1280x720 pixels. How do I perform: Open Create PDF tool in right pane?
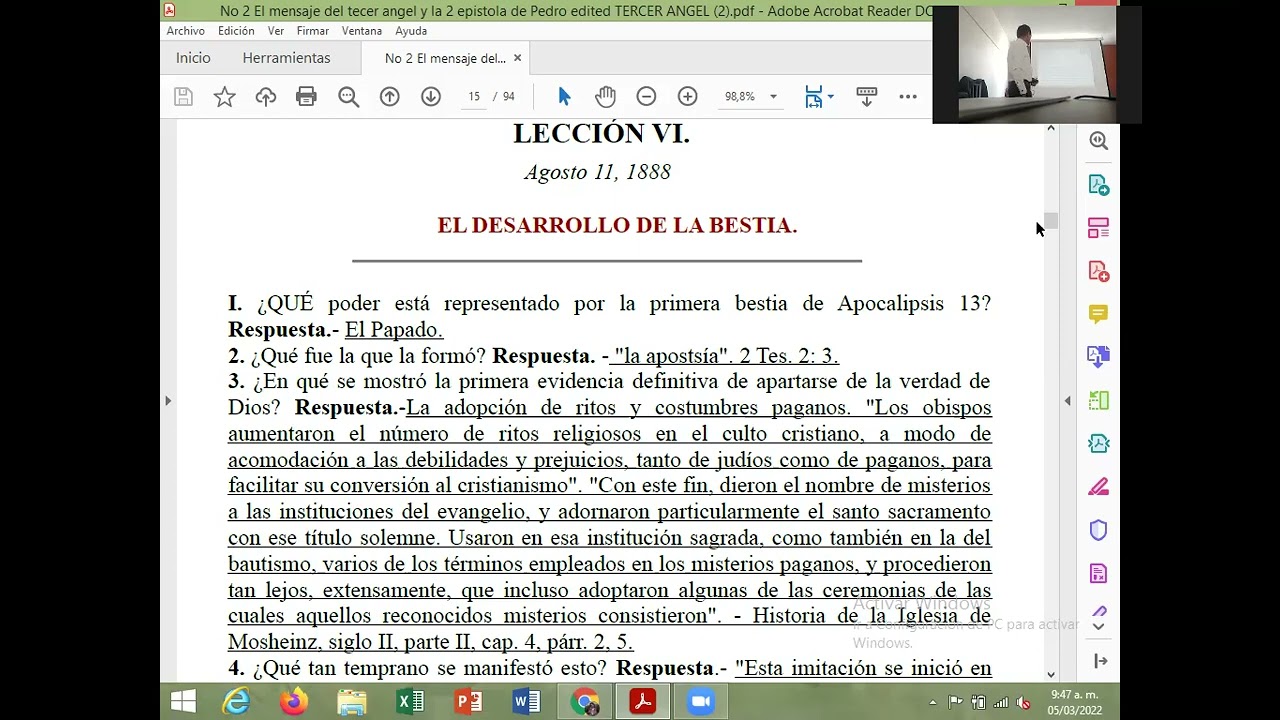click(1099, 271)
